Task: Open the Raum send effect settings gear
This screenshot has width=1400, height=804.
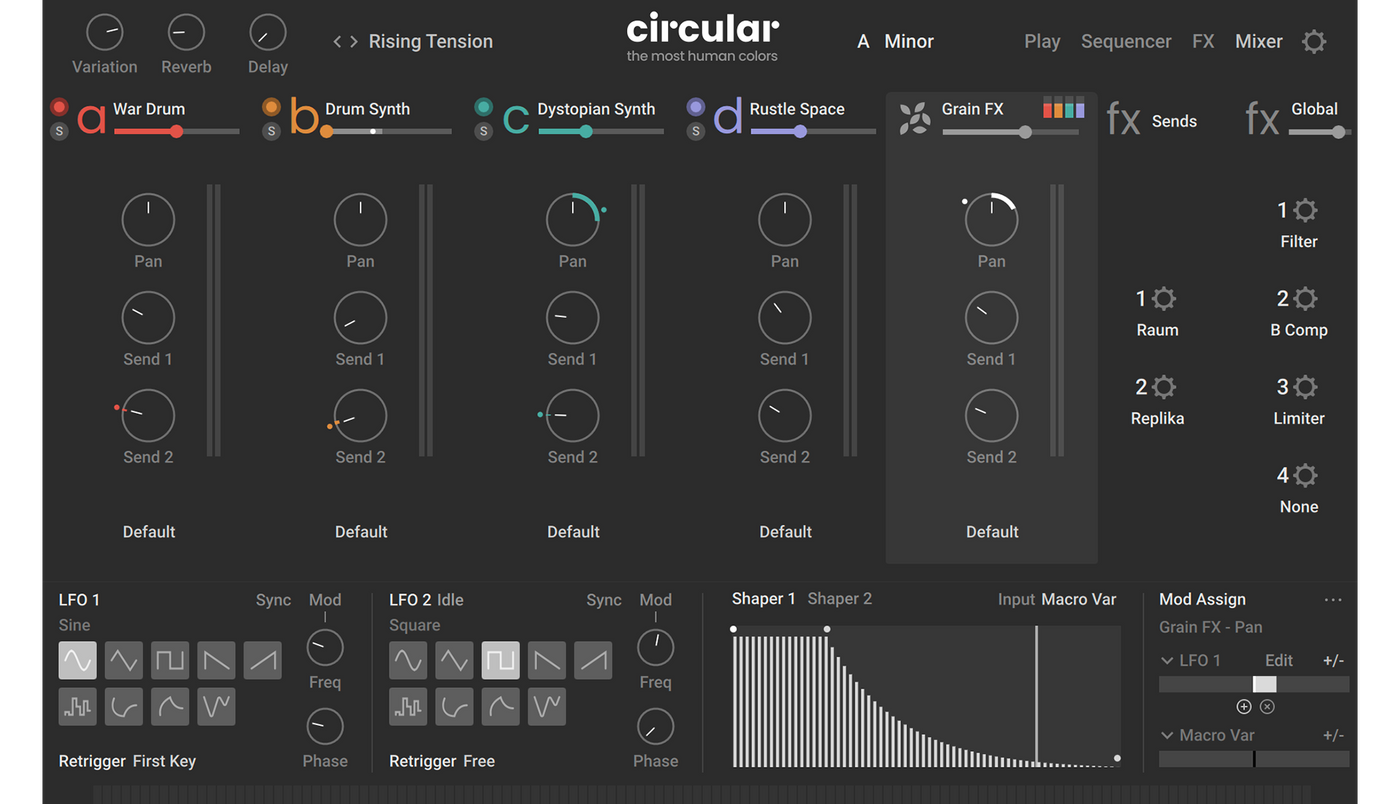Action: 1164,298
